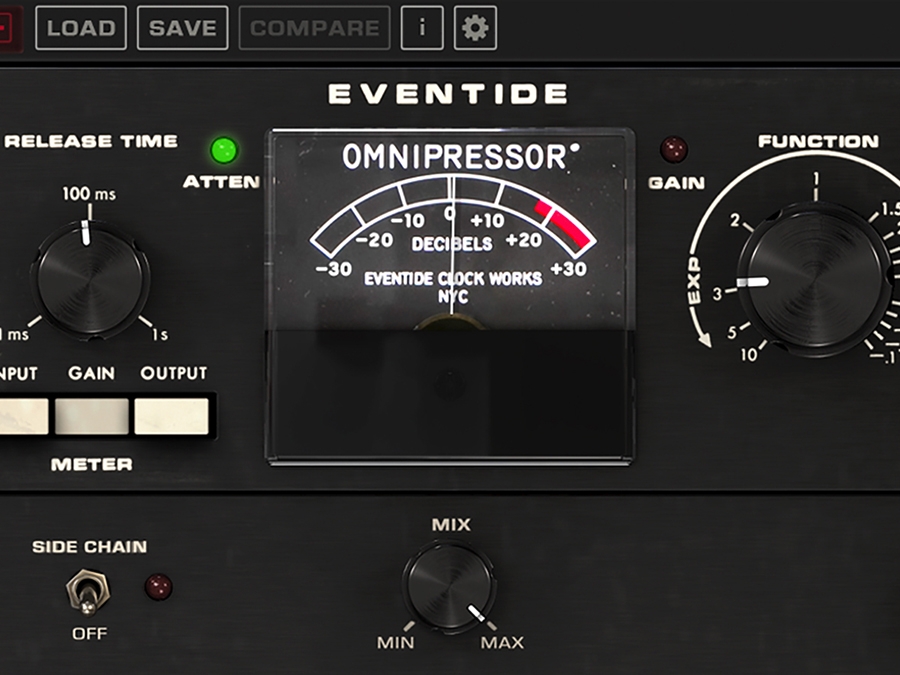Click the 10 marking on FUNCTION dial

click(x=748, y=355)
